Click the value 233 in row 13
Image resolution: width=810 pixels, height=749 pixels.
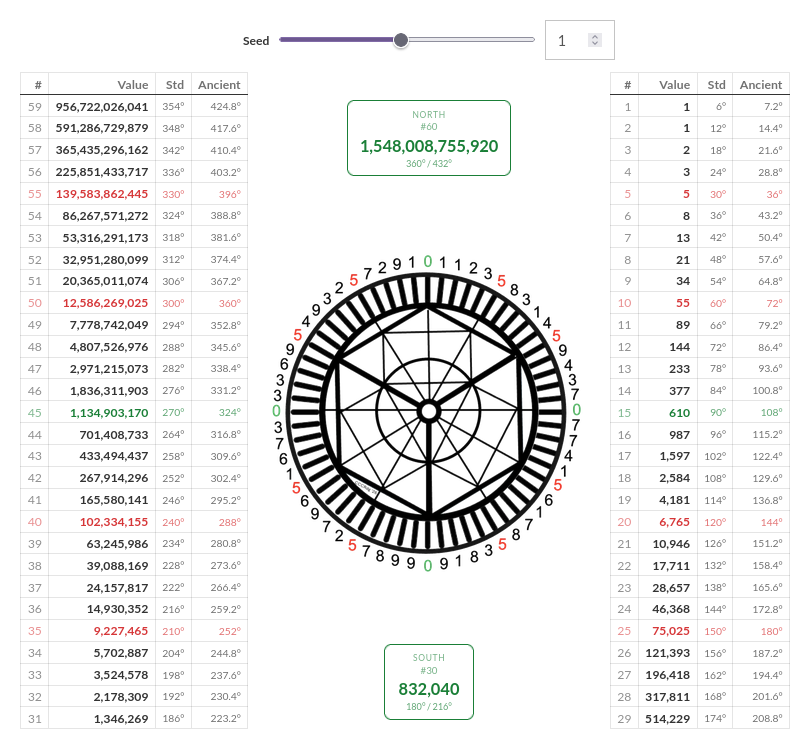click(680, 369)
